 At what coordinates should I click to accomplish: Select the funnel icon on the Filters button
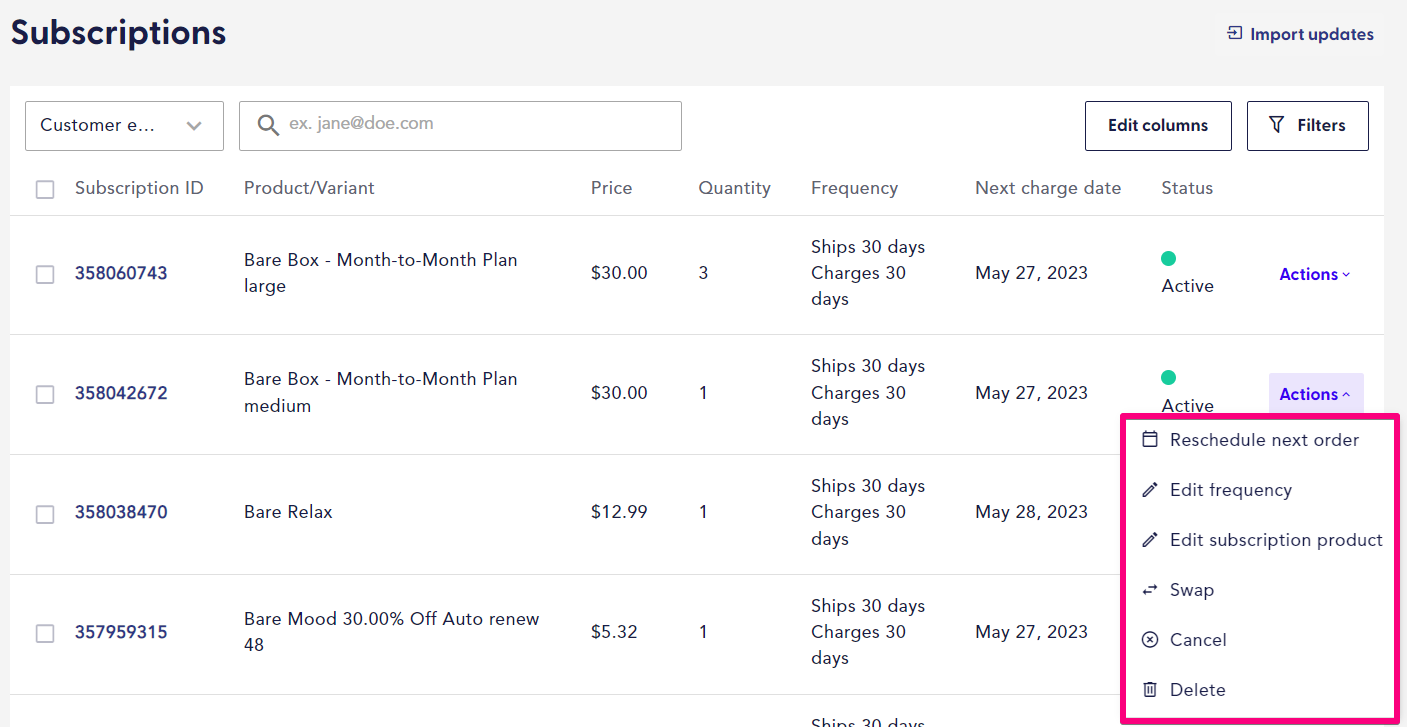[1277, 125]
